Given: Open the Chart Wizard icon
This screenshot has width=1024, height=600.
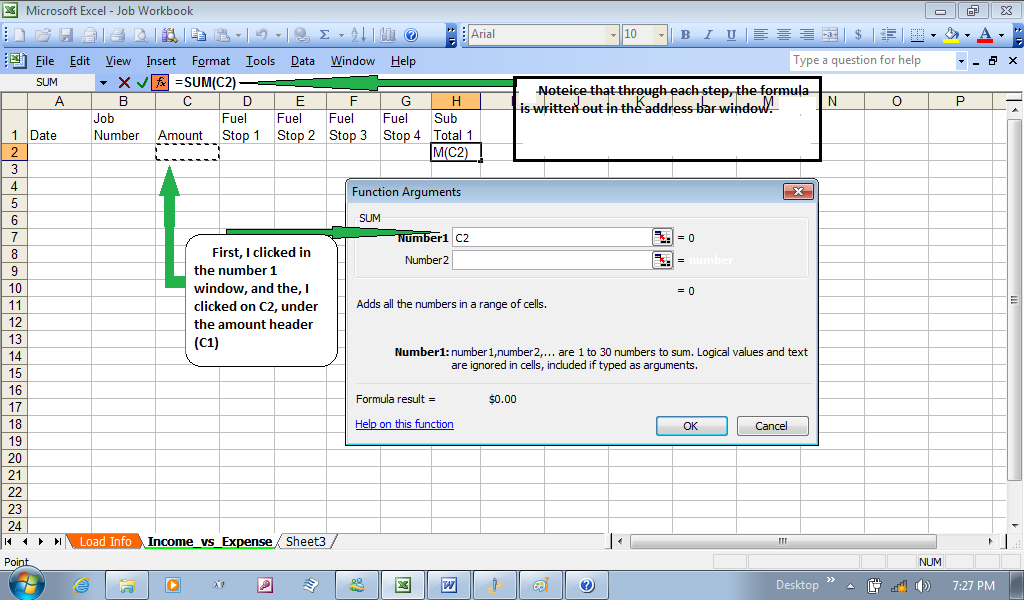Looking at the screenshot, I should [x=385, y=35].
